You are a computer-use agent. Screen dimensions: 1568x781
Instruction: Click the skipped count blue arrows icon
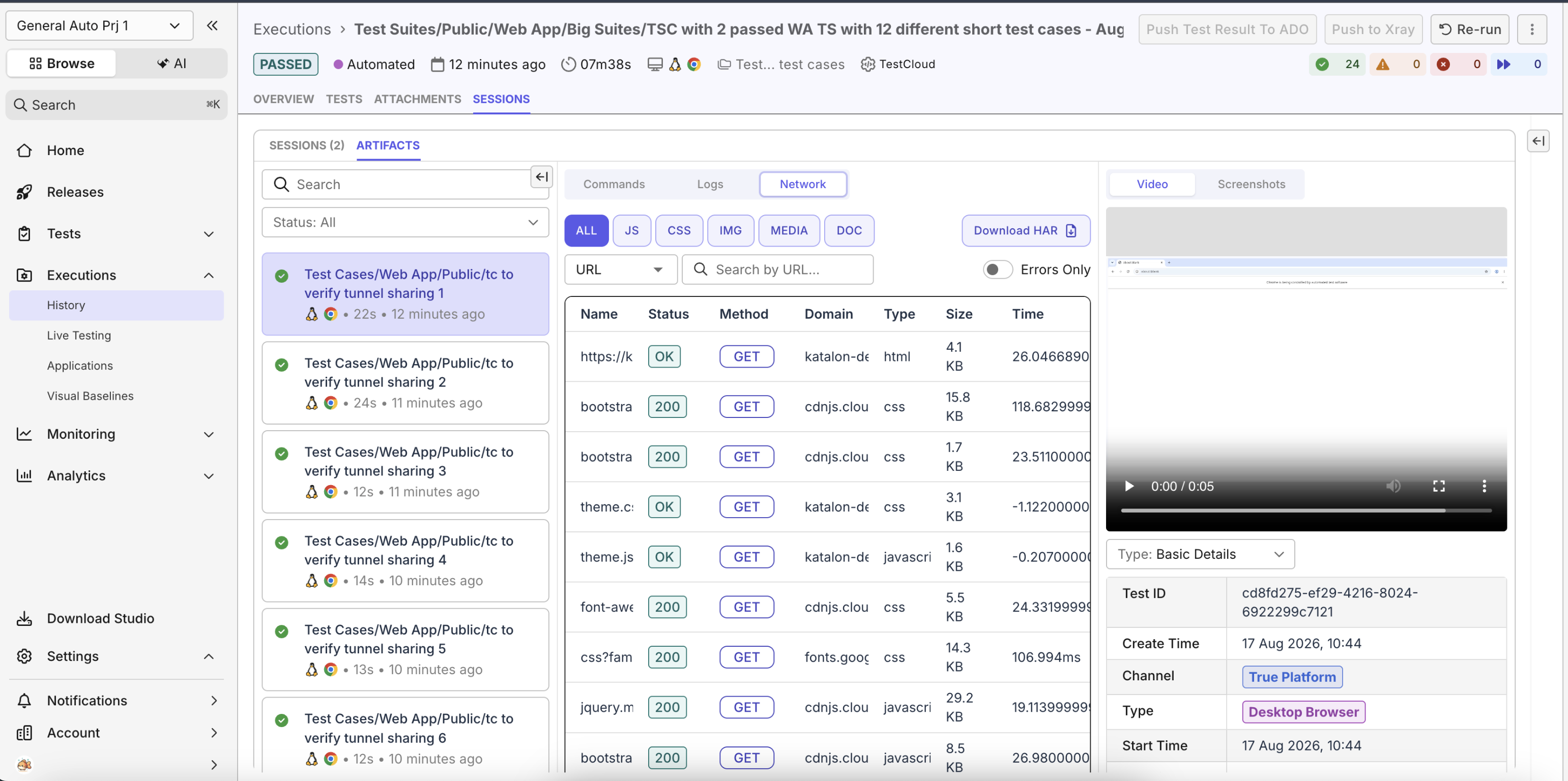click(1503, 64)
